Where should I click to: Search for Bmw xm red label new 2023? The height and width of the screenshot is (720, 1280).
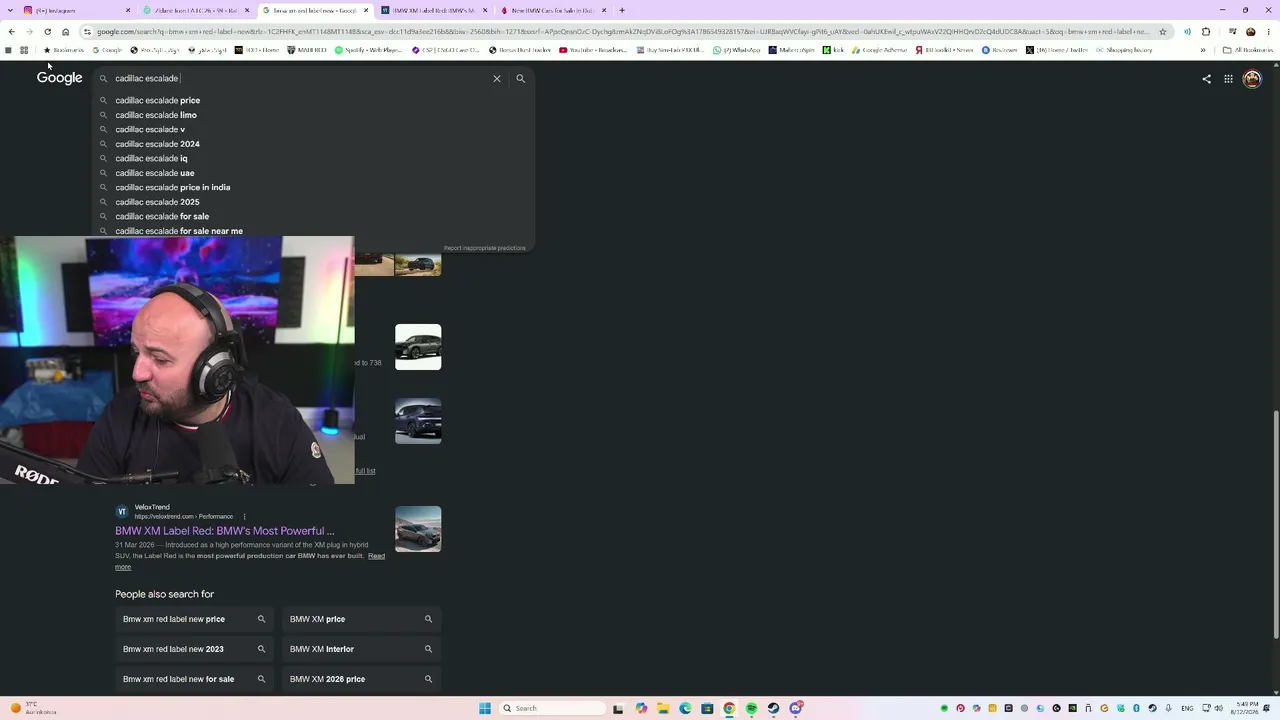(194, 649)
